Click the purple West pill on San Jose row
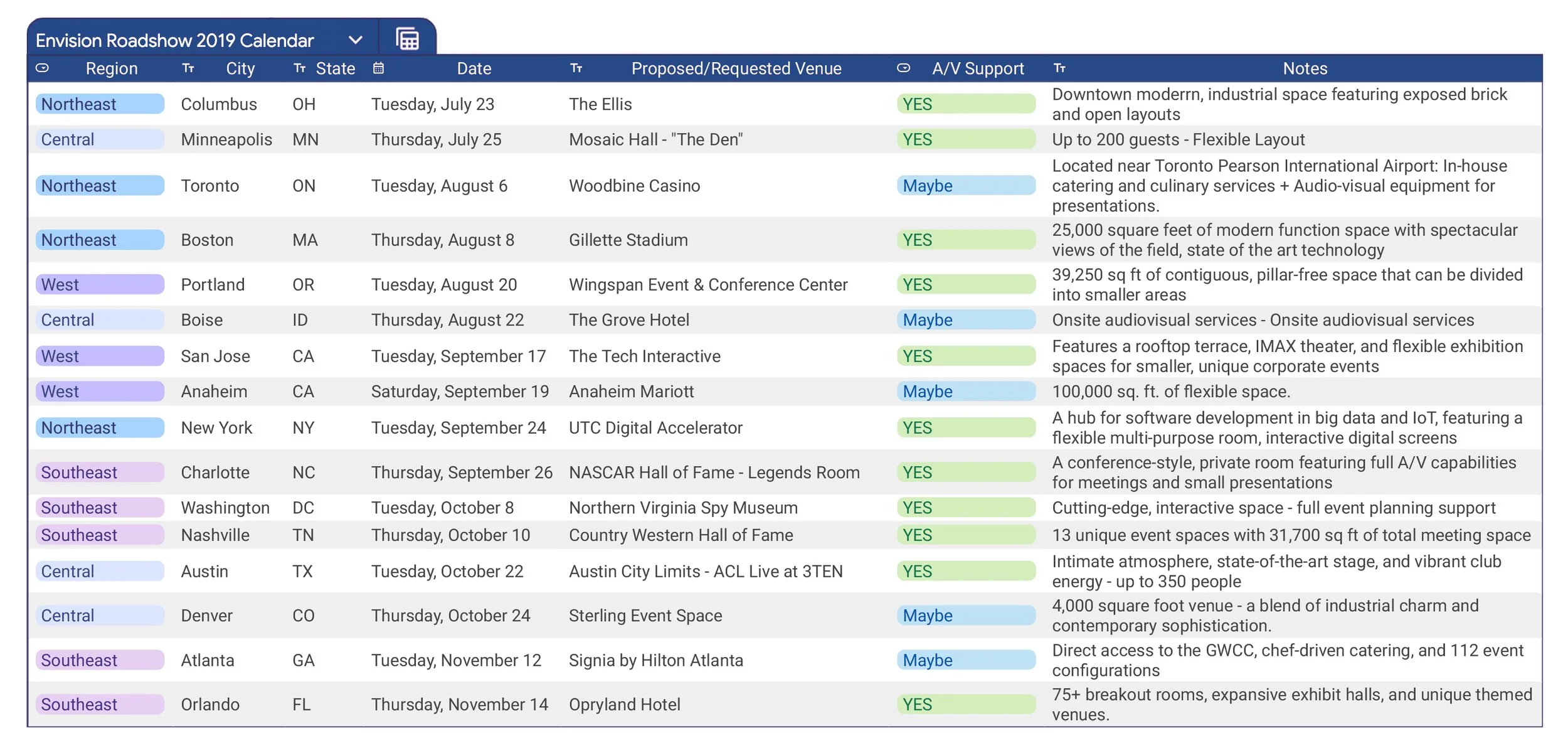Image resolution: width=1568 pixels, height=743 pixels. pos(99,356)
